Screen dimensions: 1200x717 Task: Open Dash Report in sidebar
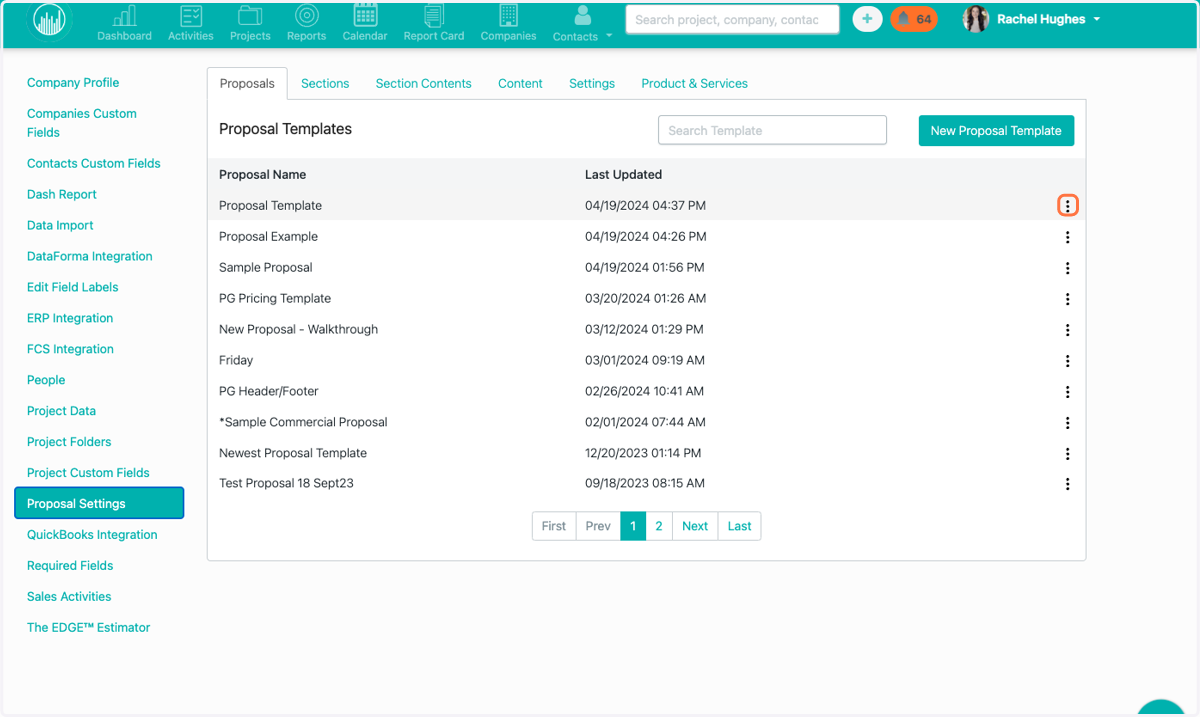pyautogui.click(x=62, y=194)
